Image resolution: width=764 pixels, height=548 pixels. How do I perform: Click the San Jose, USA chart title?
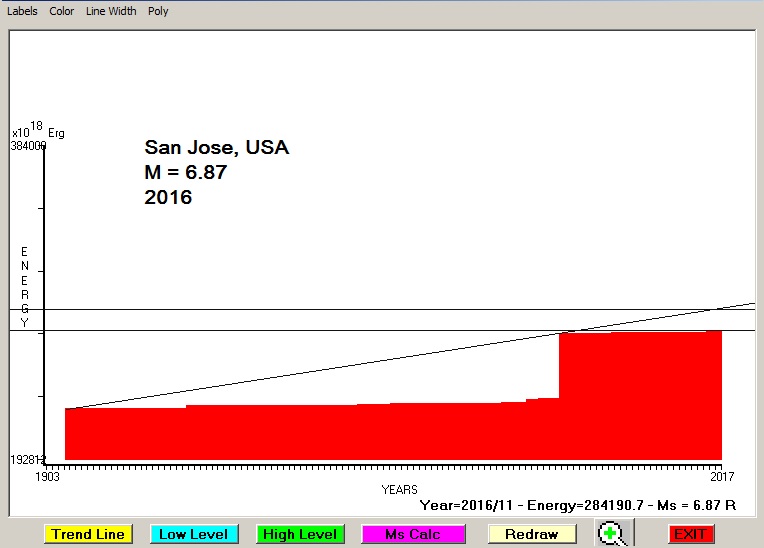click(217, 148)
